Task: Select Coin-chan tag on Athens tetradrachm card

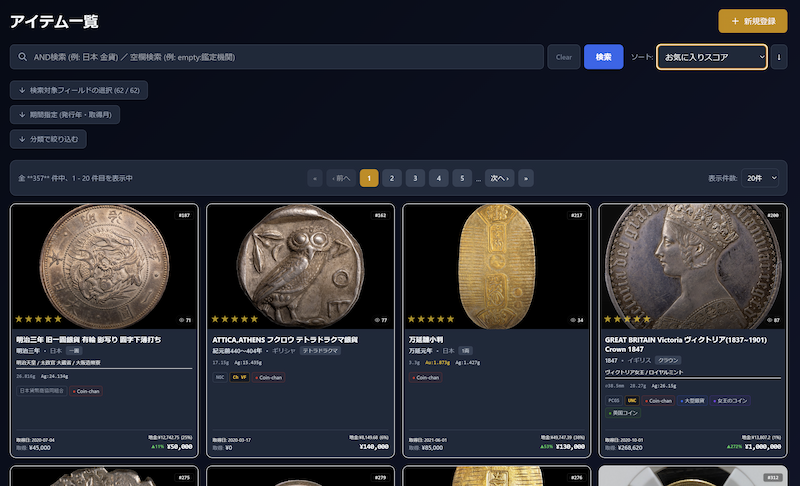Action: pos(269,377)
